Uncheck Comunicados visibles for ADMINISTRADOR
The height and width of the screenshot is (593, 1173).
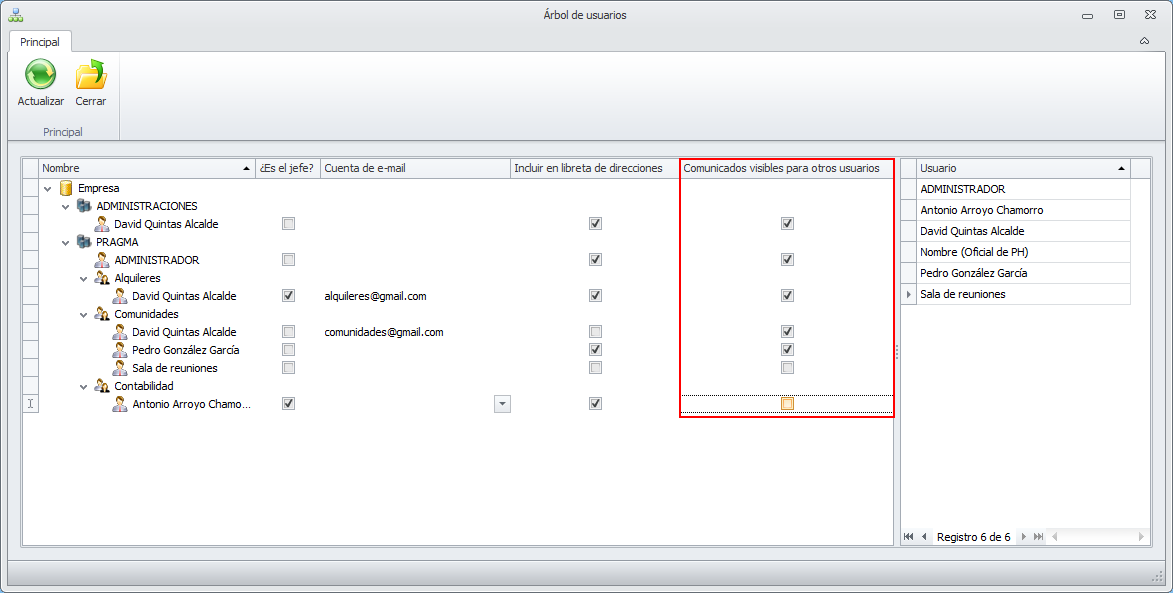click(787, 259)
